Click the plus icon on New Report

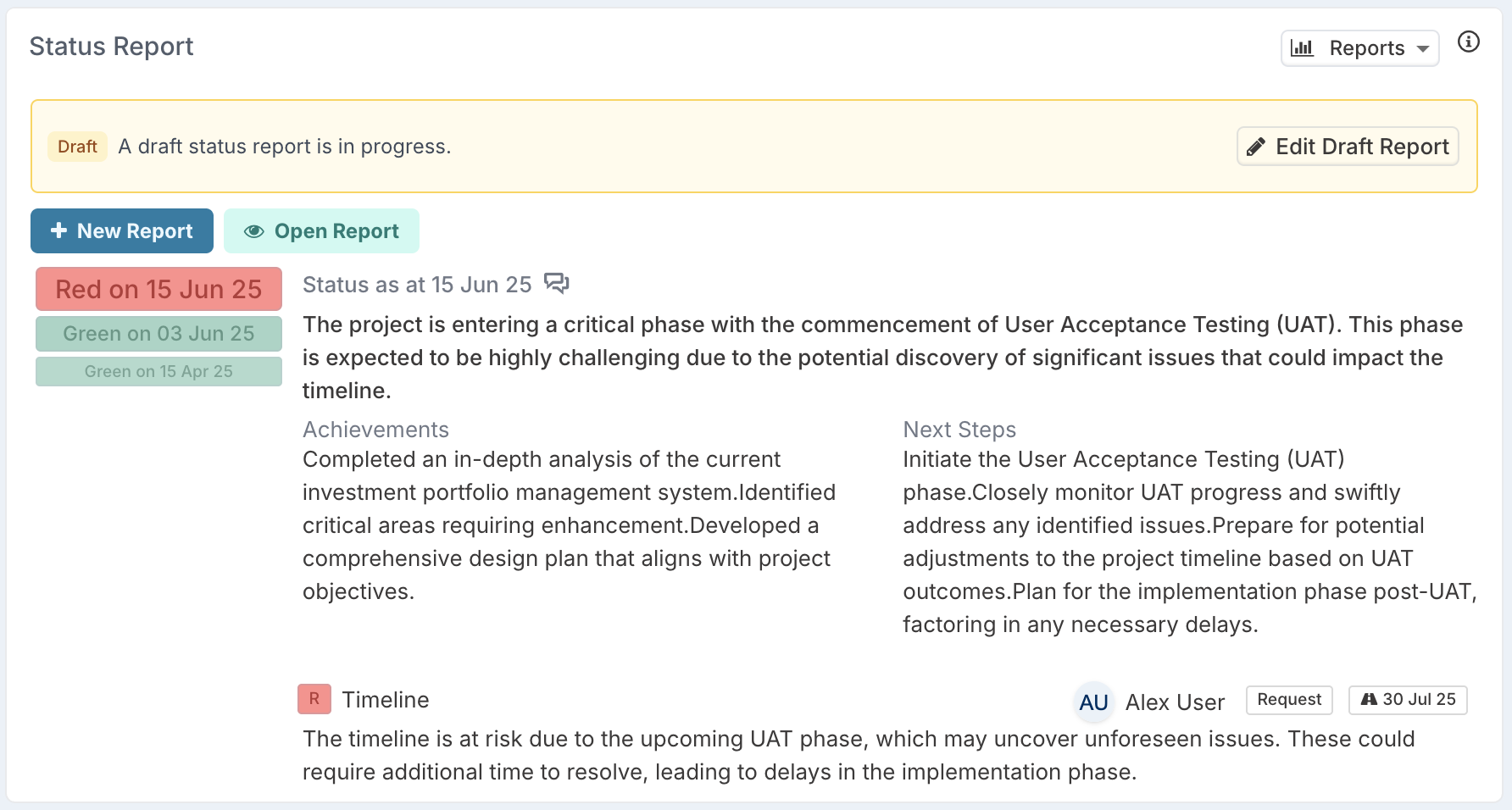pyautogui.click(x=58, y=230)
